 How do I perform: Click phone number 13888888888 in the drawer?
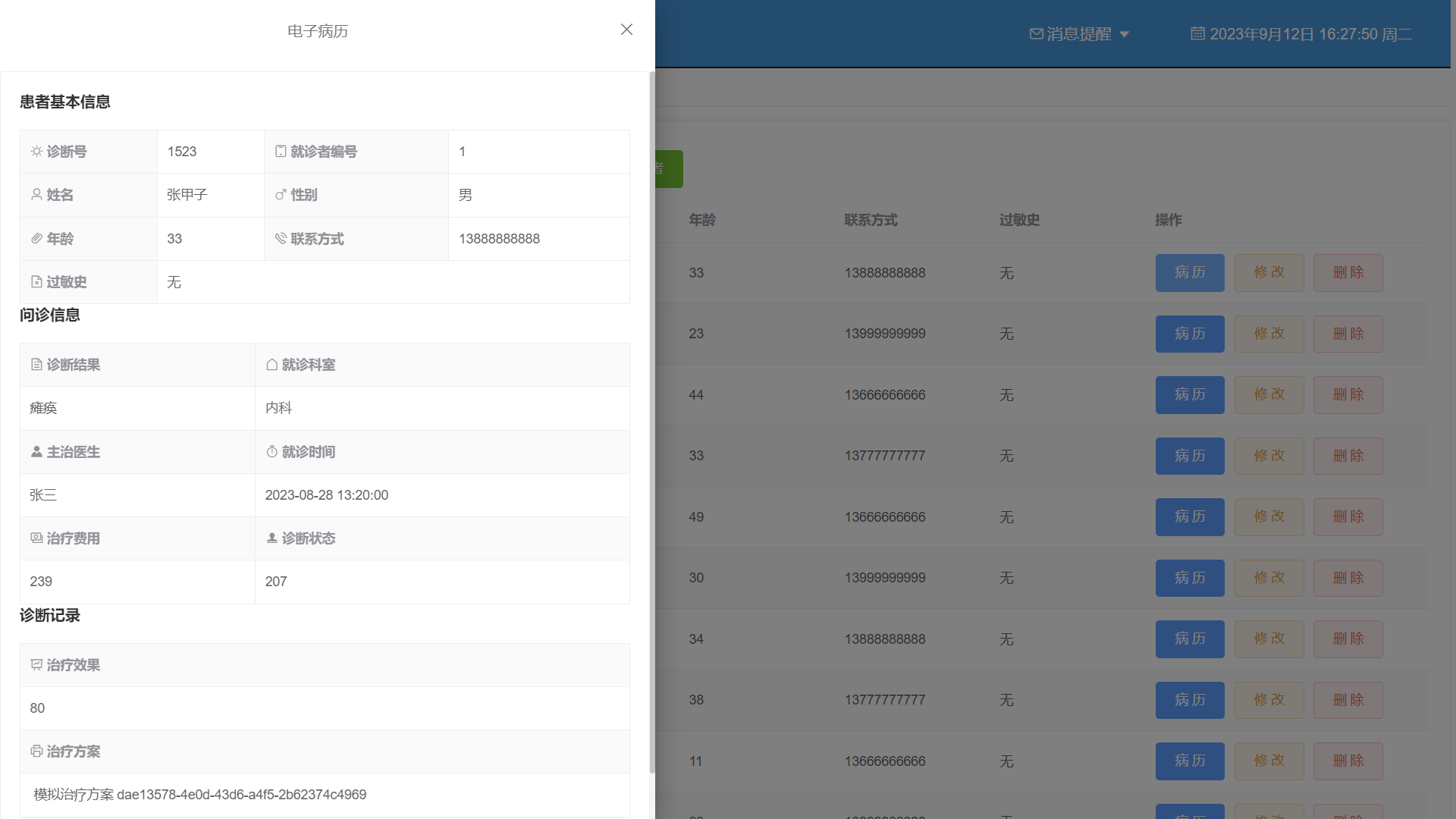(499, 239)
